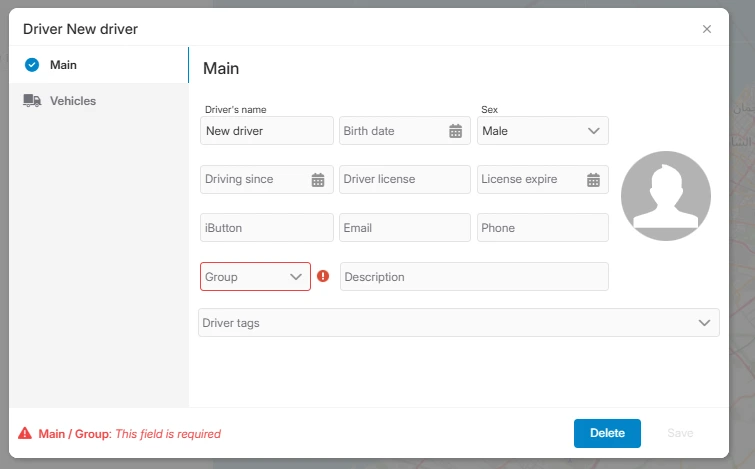
Task: Click the Save button
Action: pos(680,433)
